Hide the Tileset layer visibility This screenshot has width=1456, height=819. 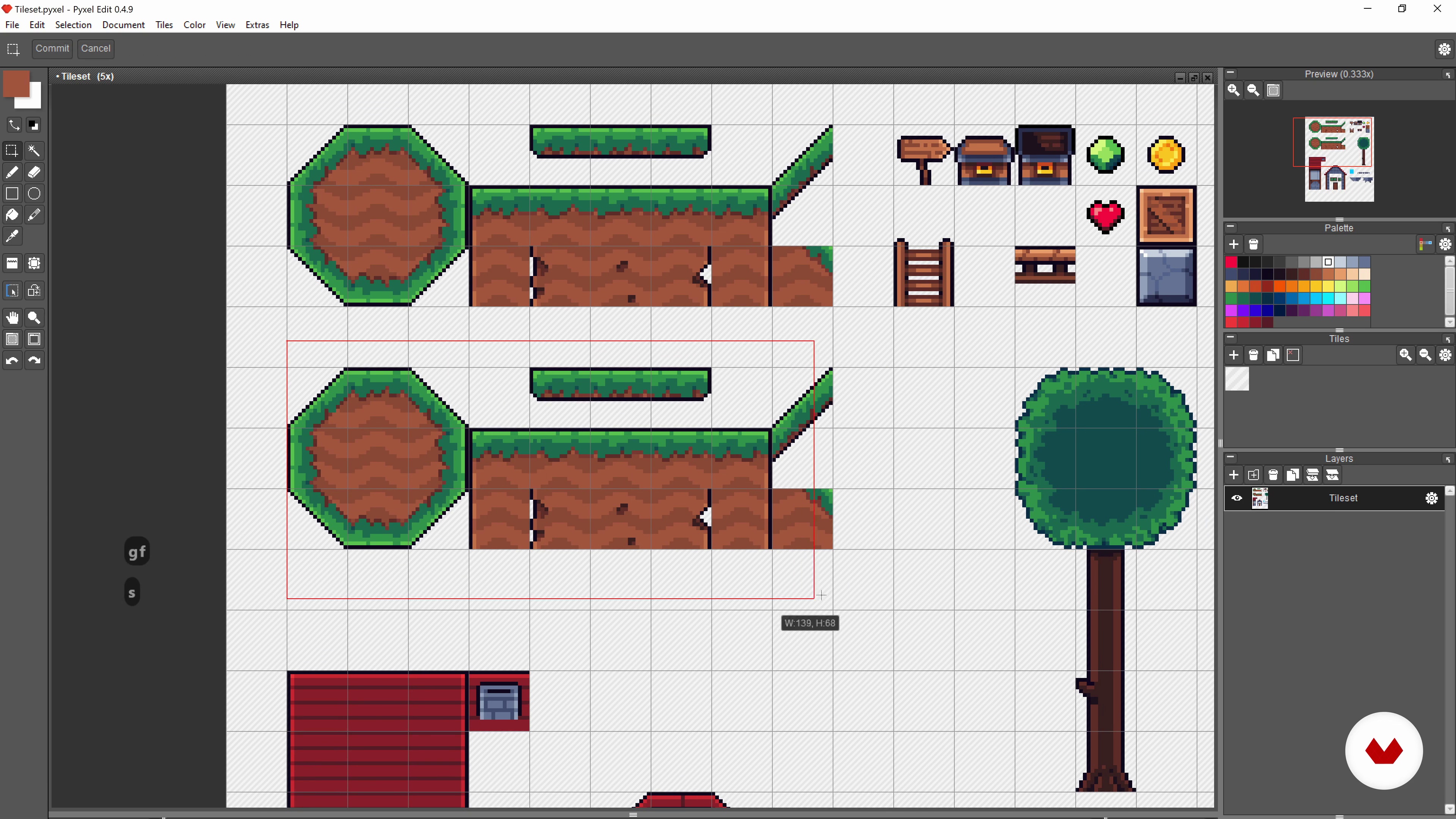[x=1237, y=498]
